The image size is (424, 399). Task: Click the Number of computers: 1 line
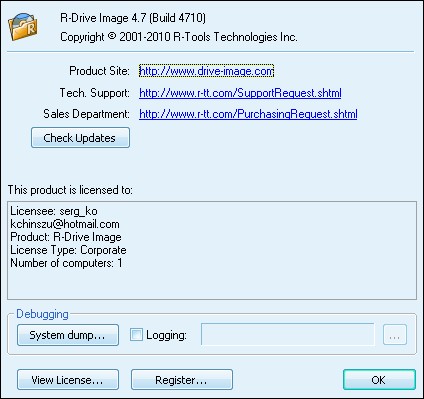66,263
